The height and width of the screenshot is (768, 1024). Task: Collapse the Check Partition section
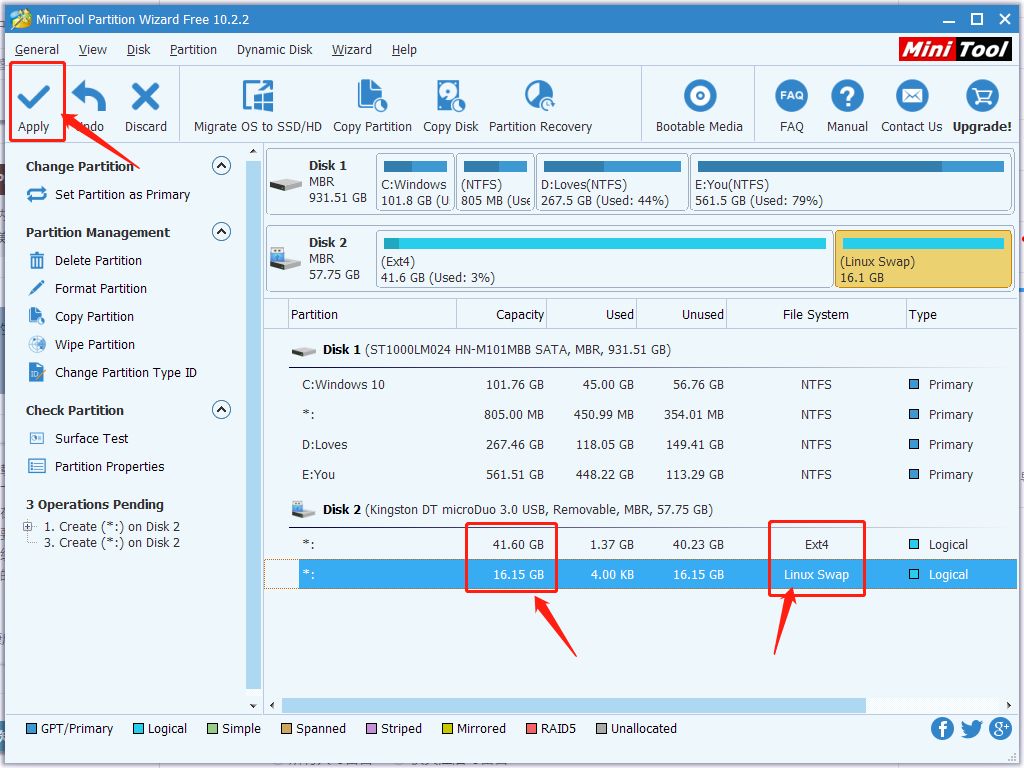221,409
